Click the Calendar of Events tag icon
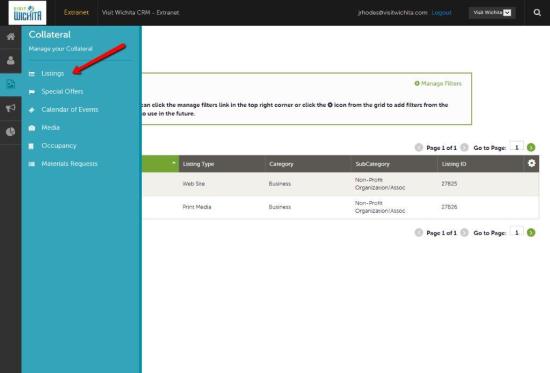The image size is (550, 373). pyautogui.click(x=32, y=110)
